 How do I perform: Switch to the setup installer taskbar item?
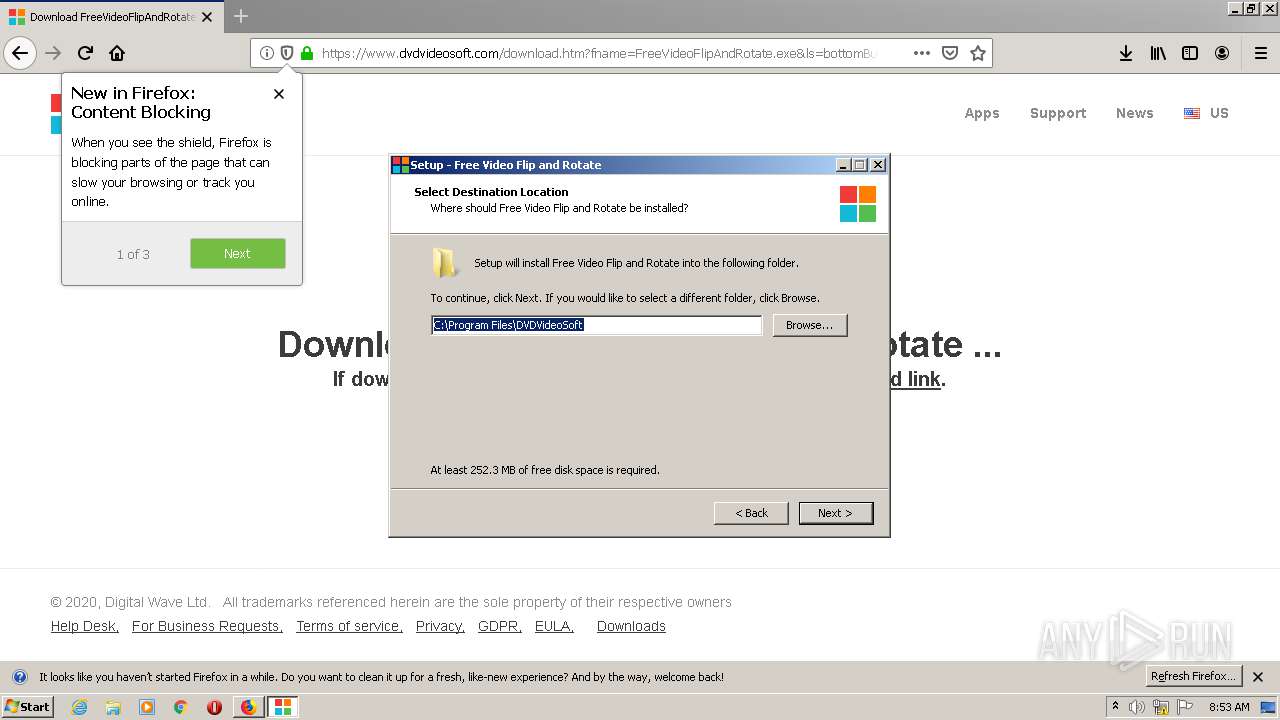283,707
